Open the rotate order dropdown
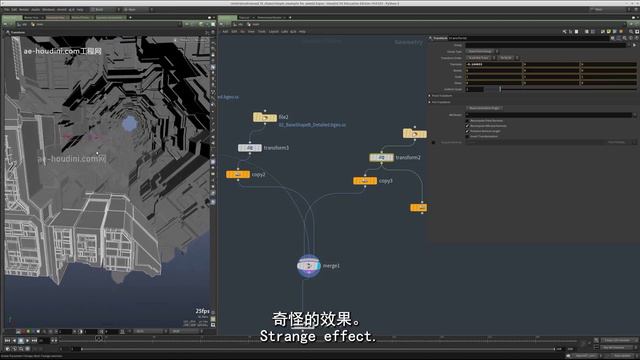The height and width of the screenshot is (360, 640). pos(508,58)
